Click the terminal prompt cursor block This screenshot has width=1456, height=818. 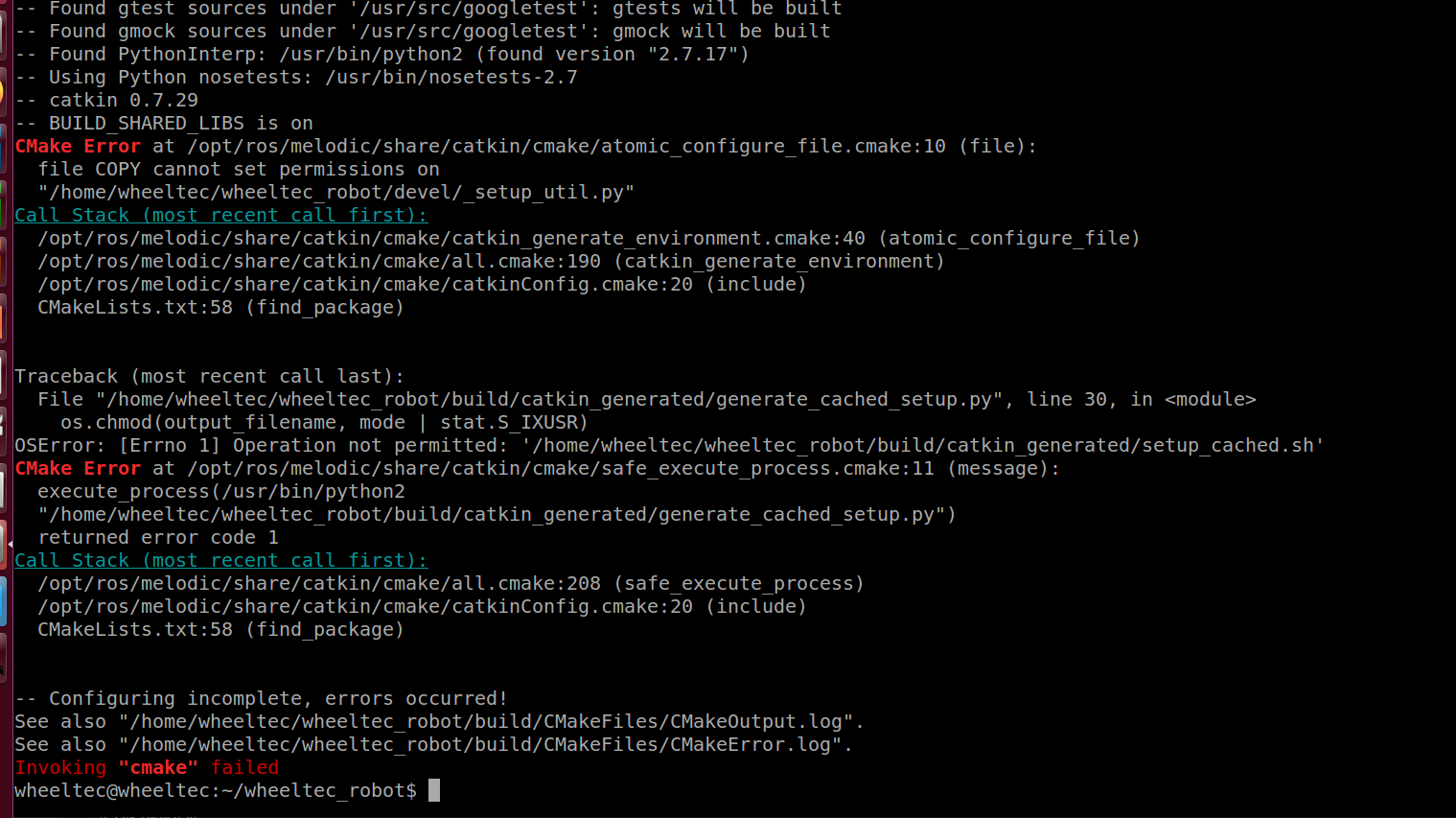[434, 790]
